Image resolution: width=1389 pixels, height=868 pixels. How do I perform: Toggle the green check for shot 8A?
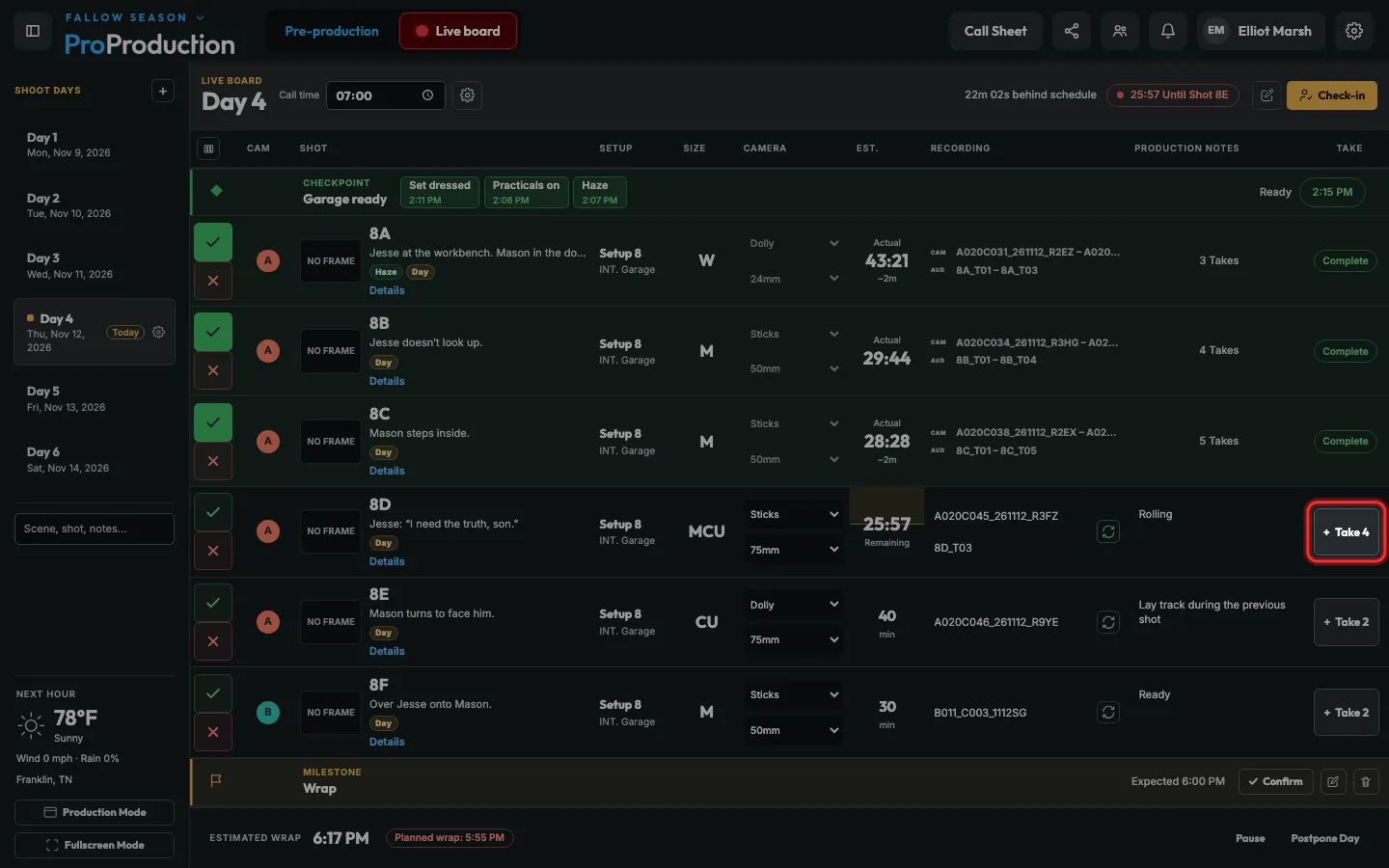point(213,242)
